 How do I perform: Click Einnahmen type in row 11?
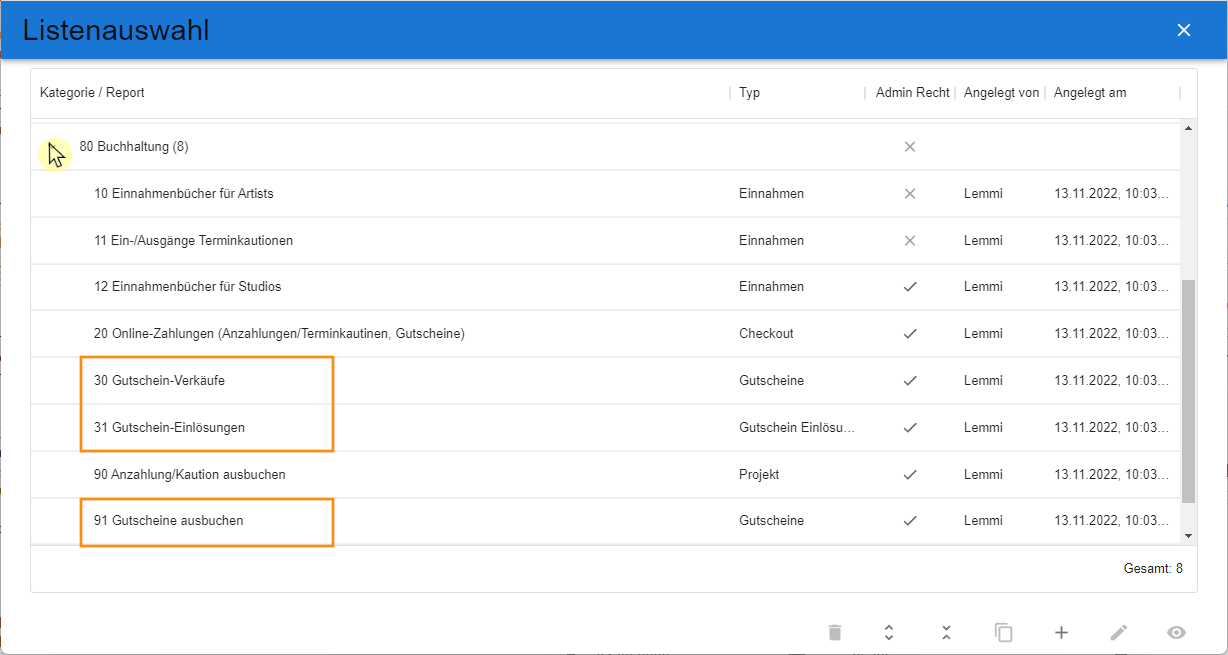pos(771,240)
